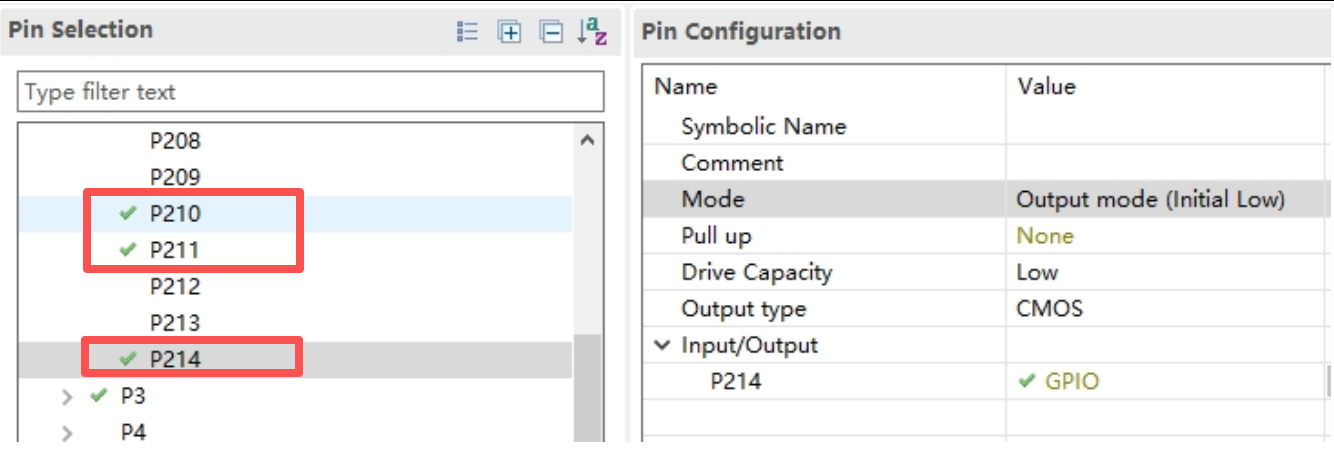The image size is (1334, 466).
Task: Click the green checkmark beside P211
Action: click(x=127, y=250)
